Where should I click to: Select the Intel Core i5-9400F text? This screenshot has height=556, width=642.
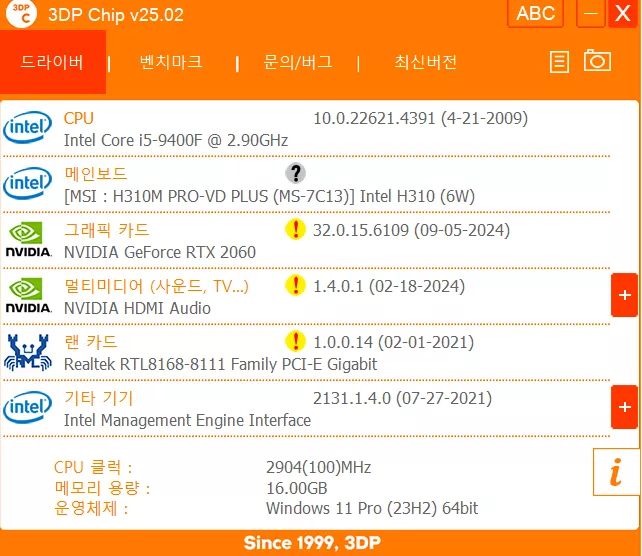click(x=176, y=140)
